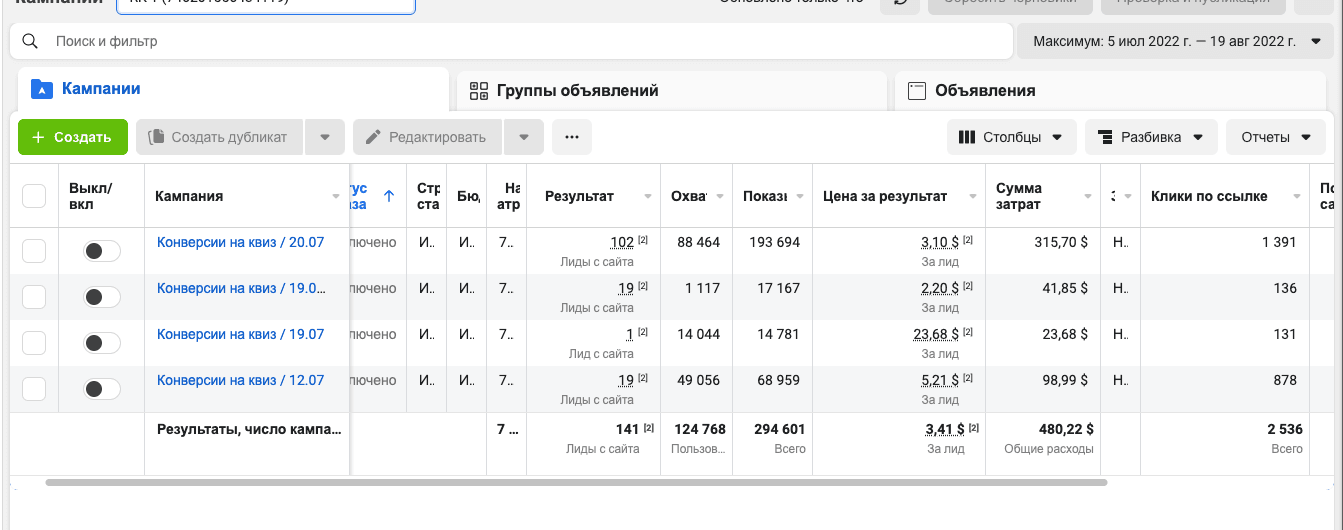Open the Столбцы columns dropdown

pos(1012,137)
